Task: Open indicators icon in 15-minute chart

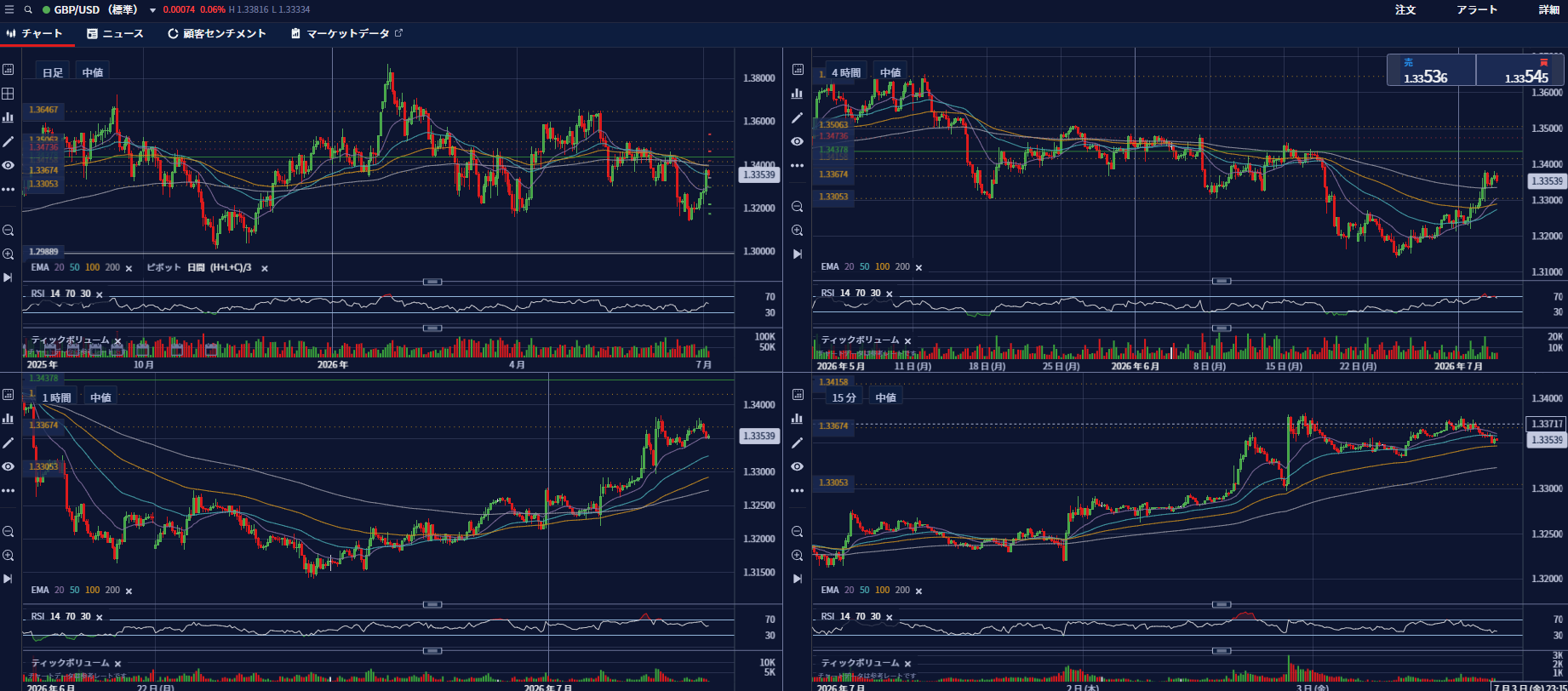Action: (798, 419)
